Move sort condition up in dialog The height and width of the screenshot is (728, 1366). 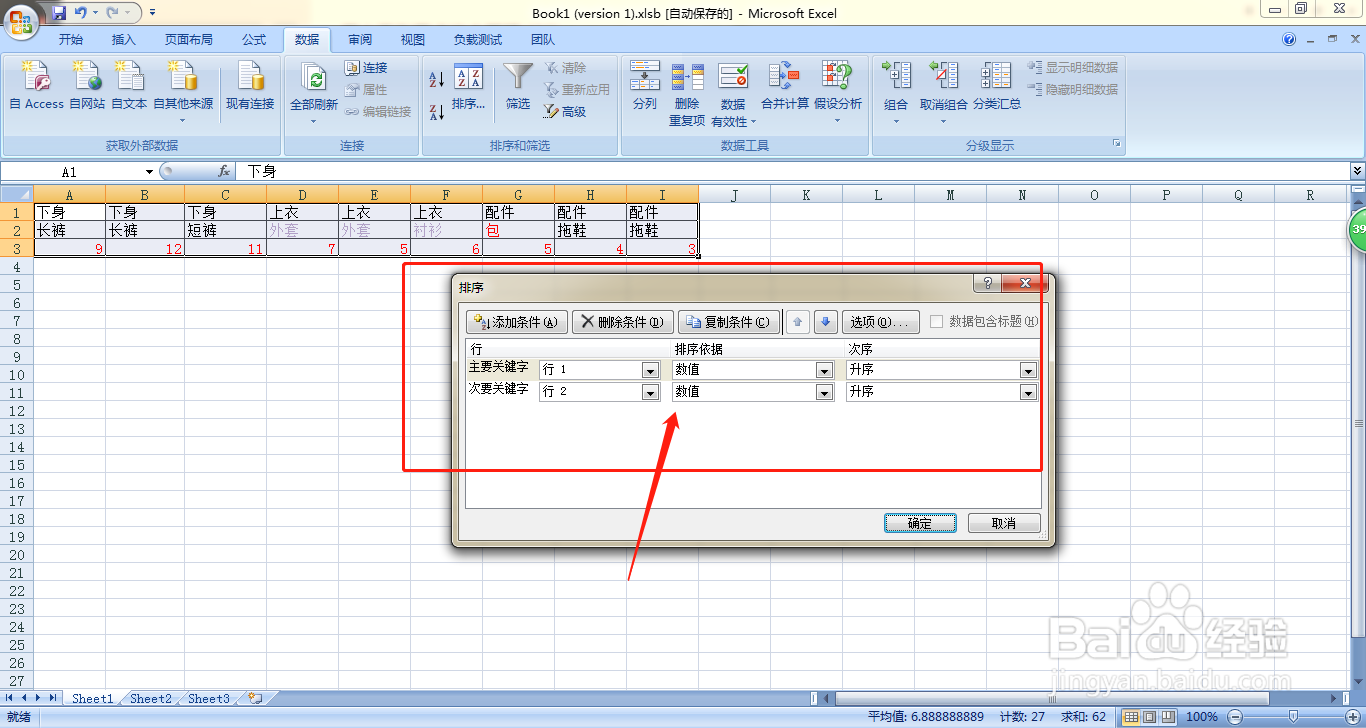(797, 322)
